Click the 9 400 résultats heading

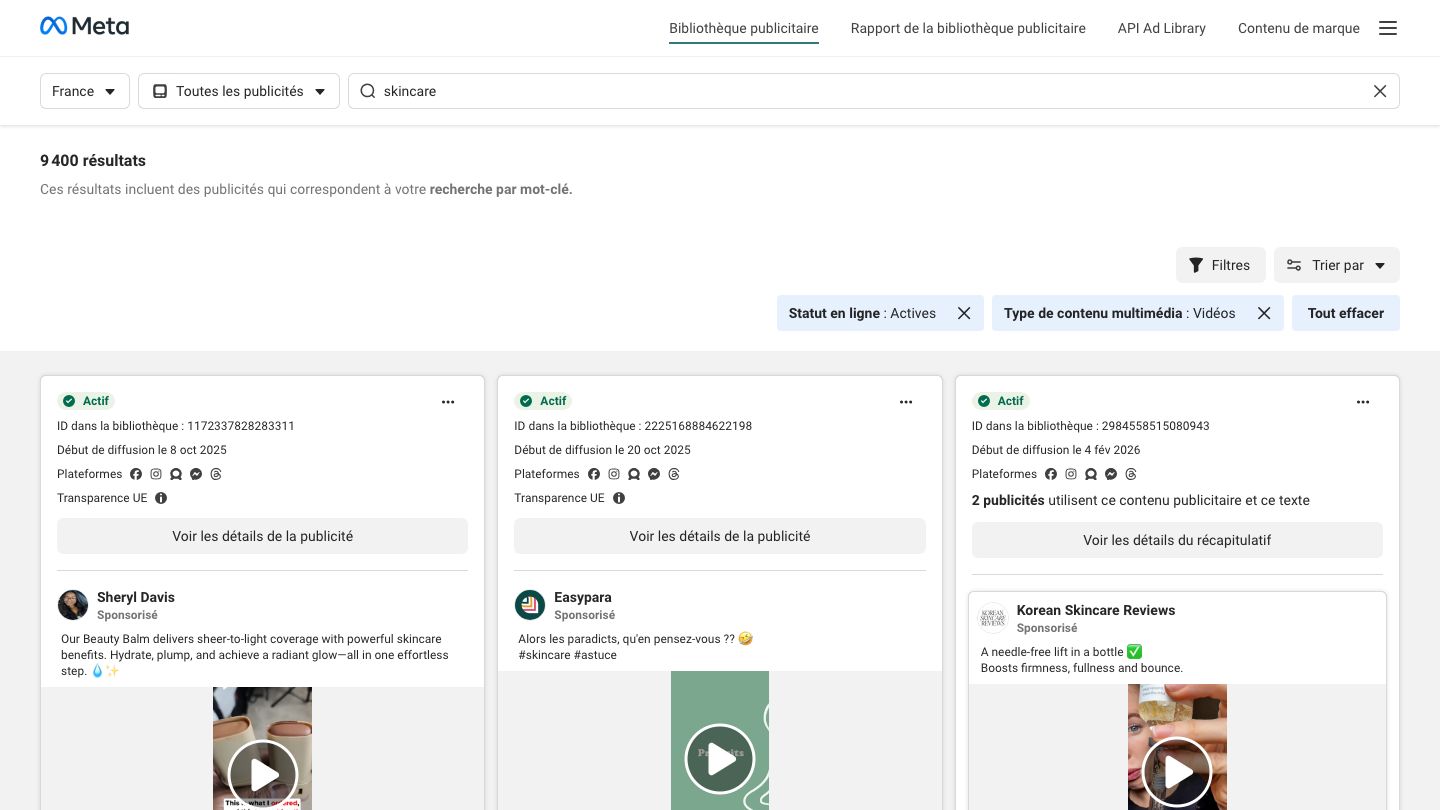(x=93, y=160)
